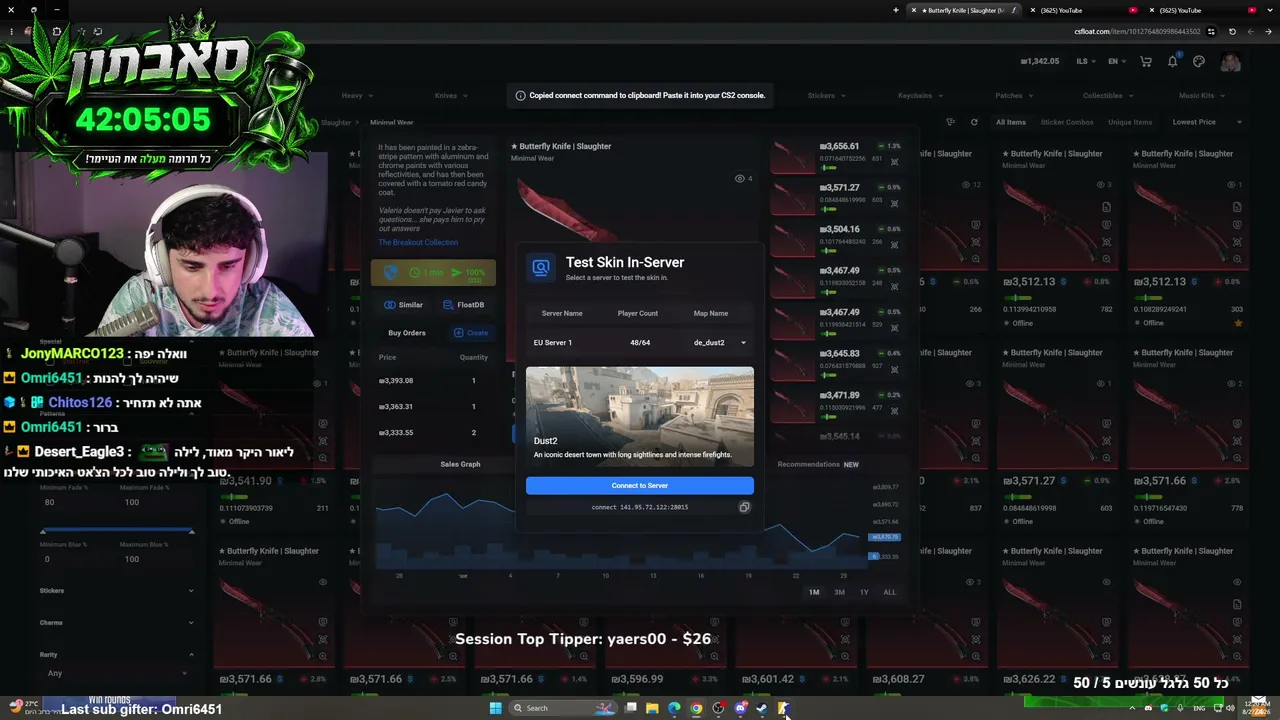
Task: Copy the connect command with the copy icon
Action: click(x=744, y=507)
